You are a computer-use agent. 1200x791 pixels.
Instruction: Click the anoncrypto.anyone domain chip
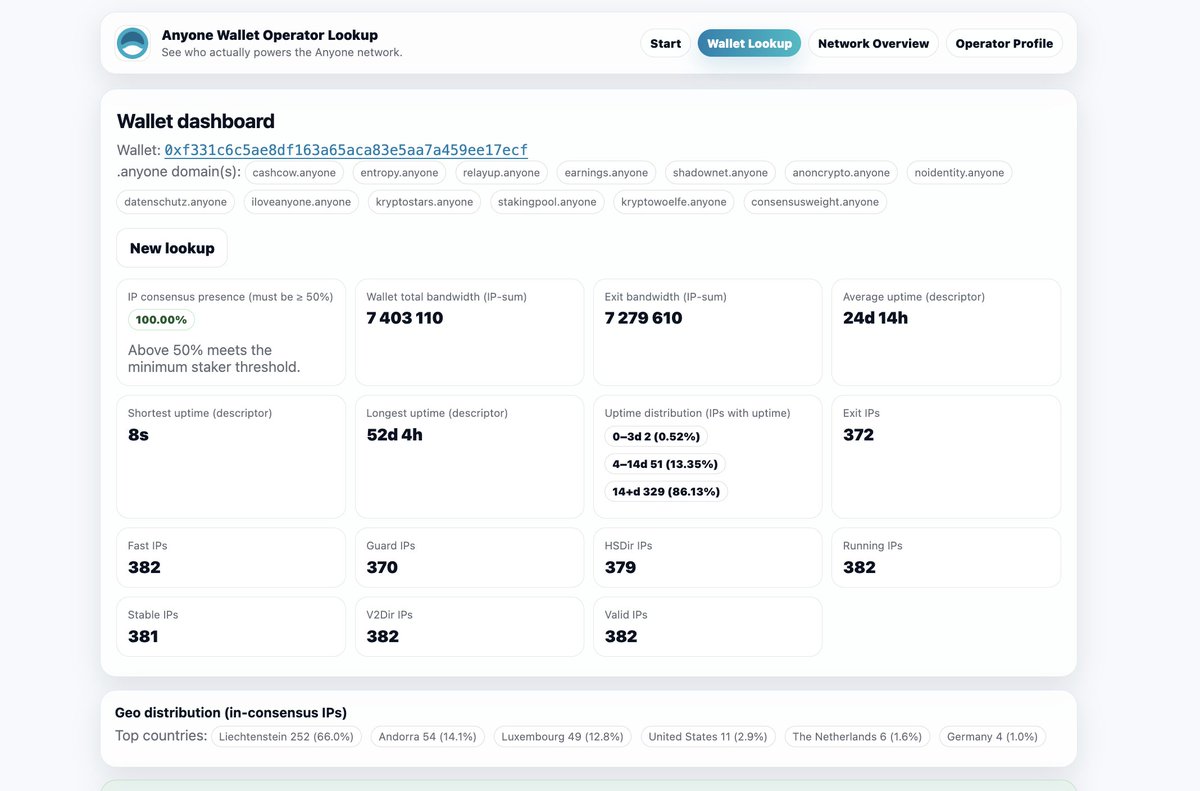pyautogui.click(x=841, y=173)
